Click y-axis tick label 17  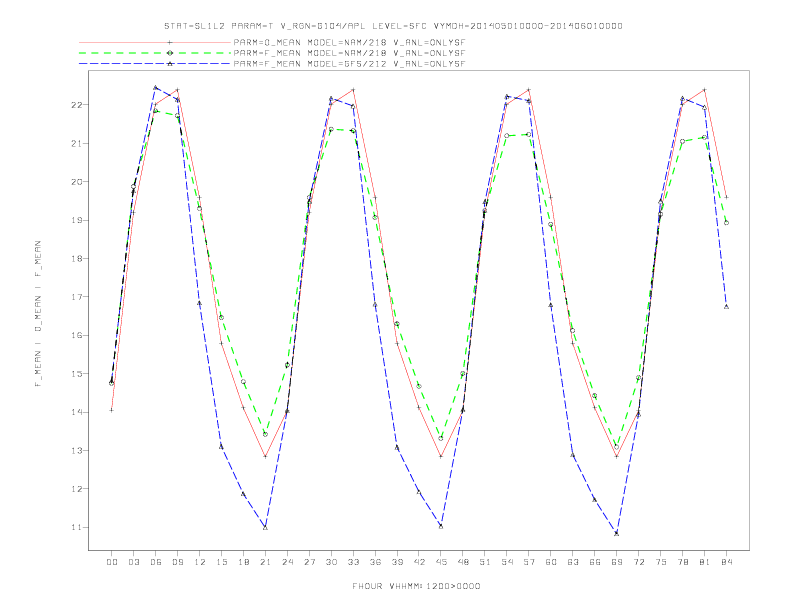coord(76,297)
